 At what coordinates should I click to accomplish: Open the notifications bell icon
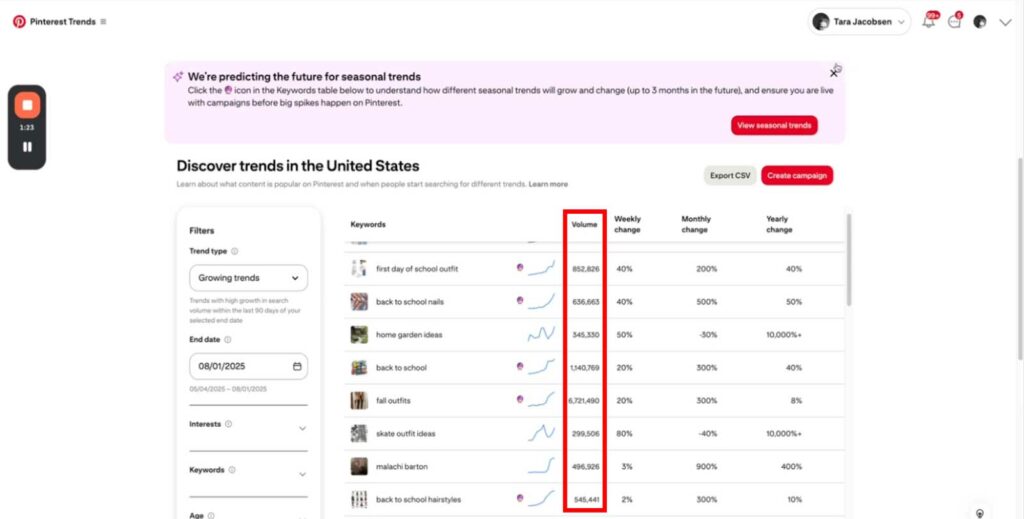pyautogui.click(x=928, y=22)
